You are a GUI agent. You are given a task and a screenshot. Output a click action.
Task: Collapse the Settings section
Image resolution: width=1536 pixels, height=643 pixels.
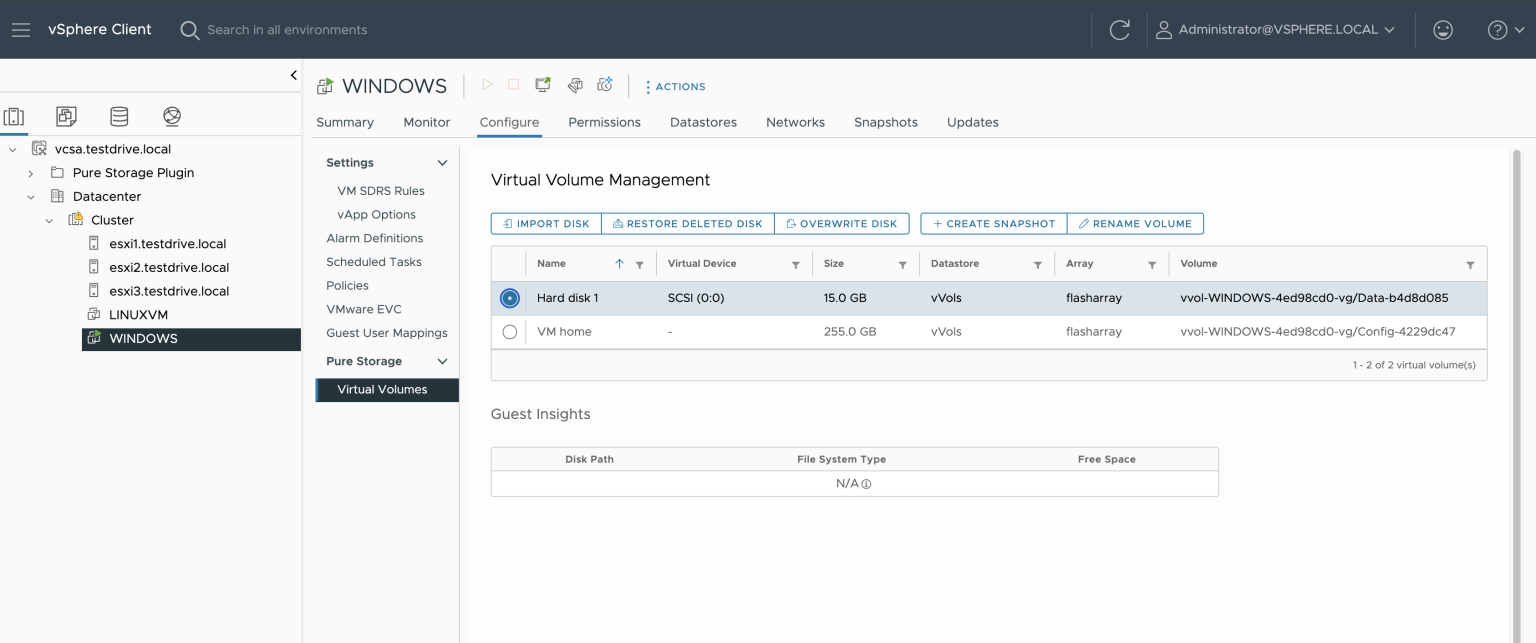[442, 163]
